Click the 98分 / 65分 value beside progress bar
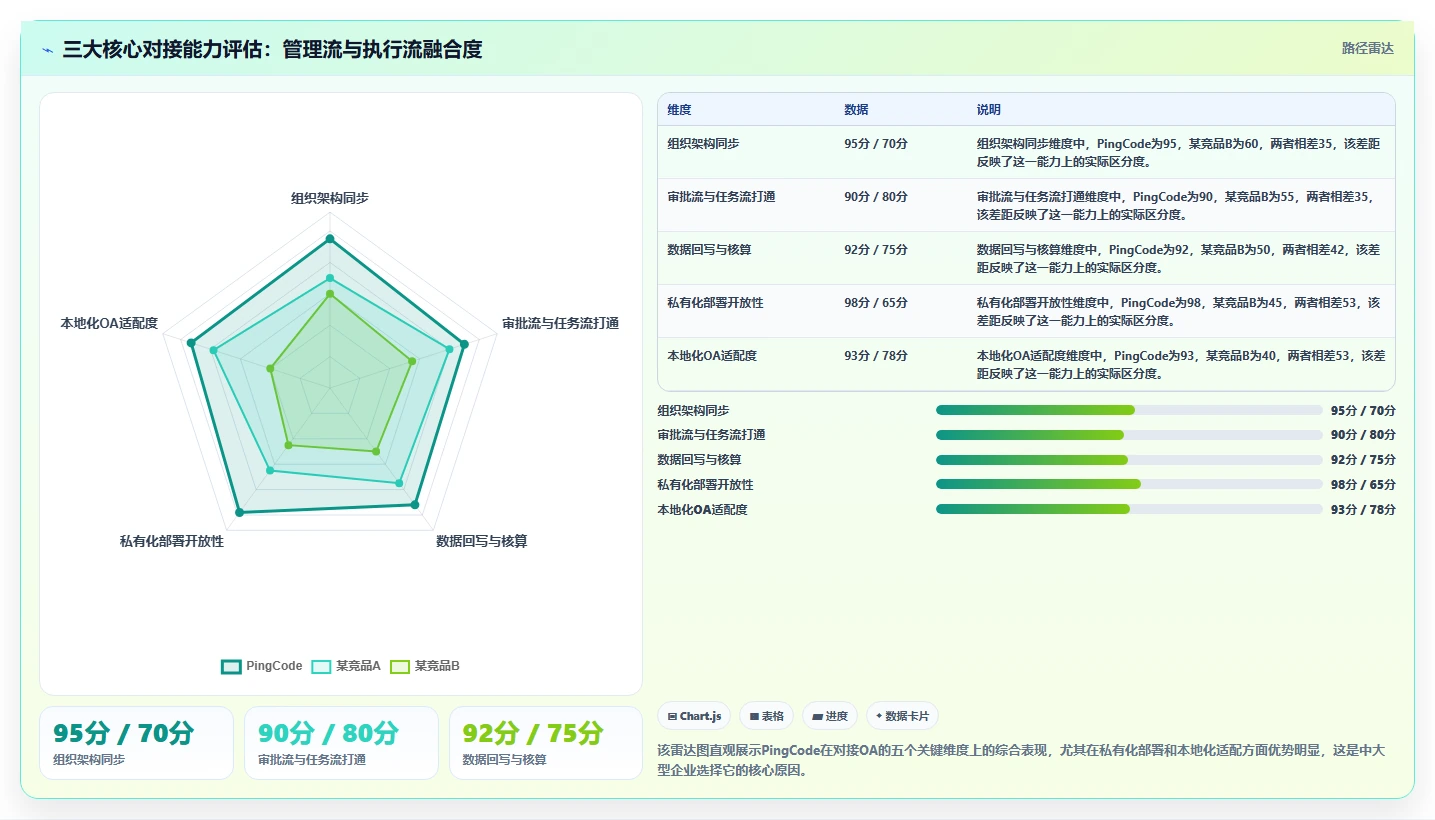 pyautogui.click(x=1363, y=484)
